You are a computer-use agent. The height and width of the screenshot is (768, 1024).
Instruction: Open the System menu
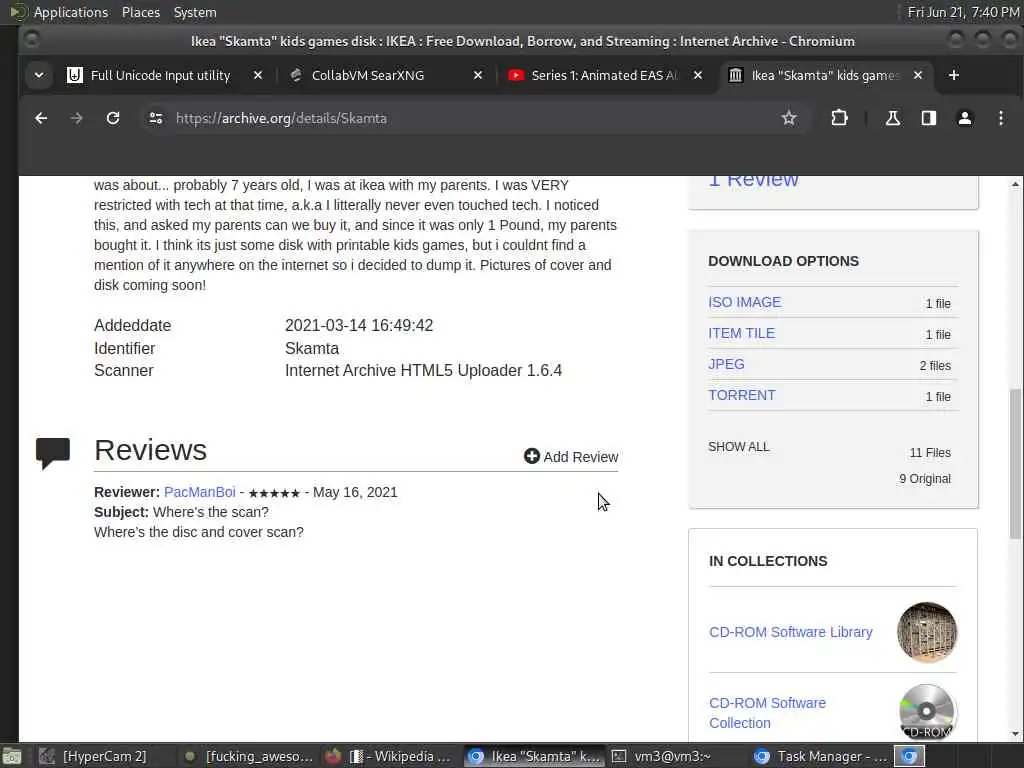(195, 12)
